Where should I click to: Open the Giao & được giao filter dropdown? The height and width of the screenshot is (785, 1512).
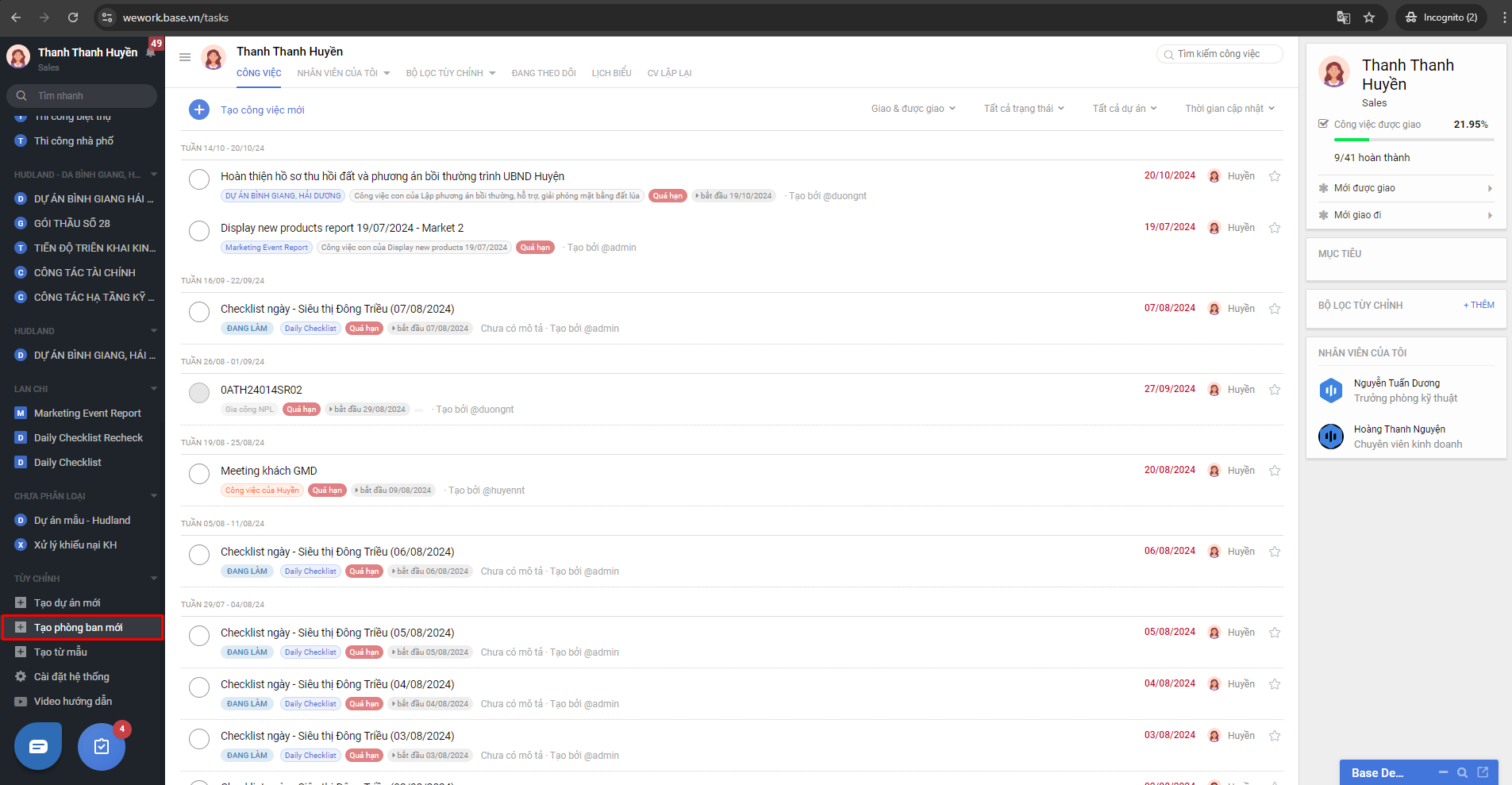point(914,109)
